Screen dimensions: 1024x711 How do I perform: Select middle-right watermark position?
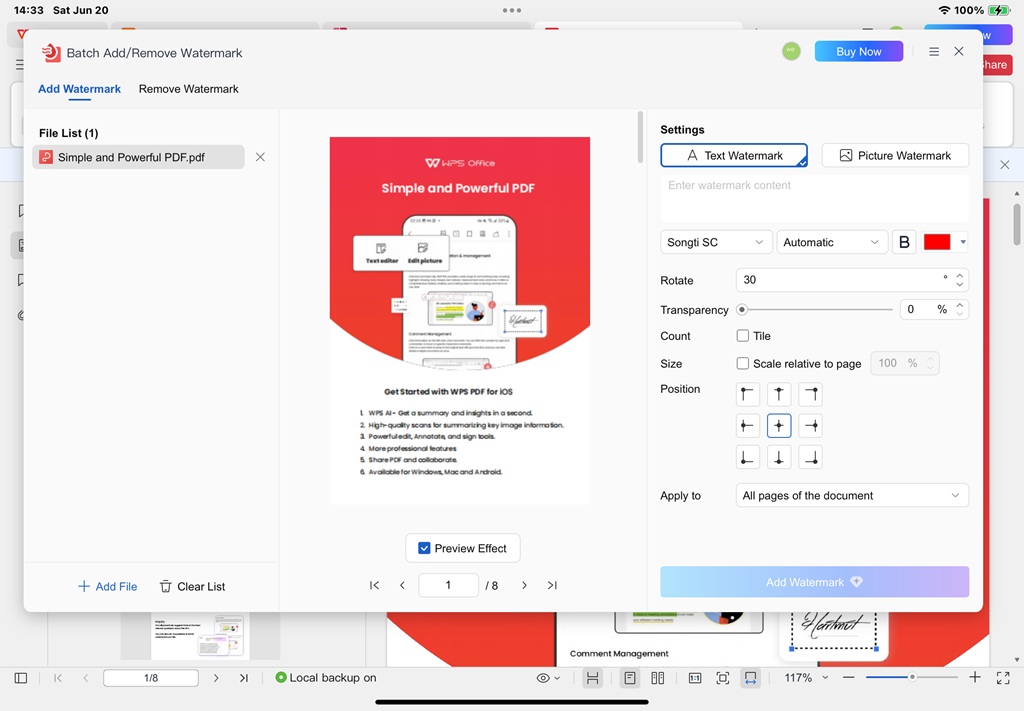click(810, 426)
